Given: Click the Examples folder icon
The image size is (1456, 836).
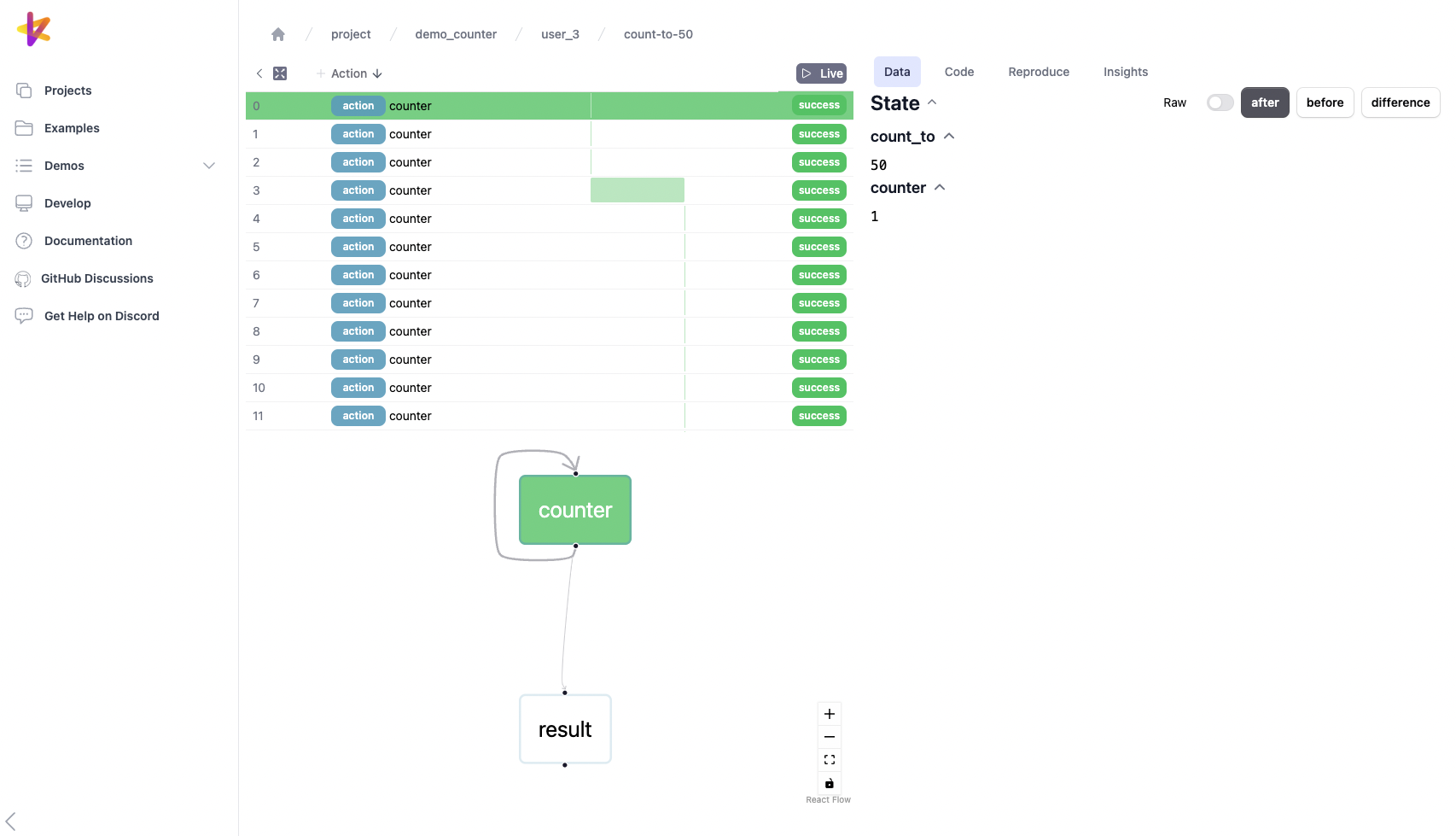Looking at the screenshot, I should point(24,128).
